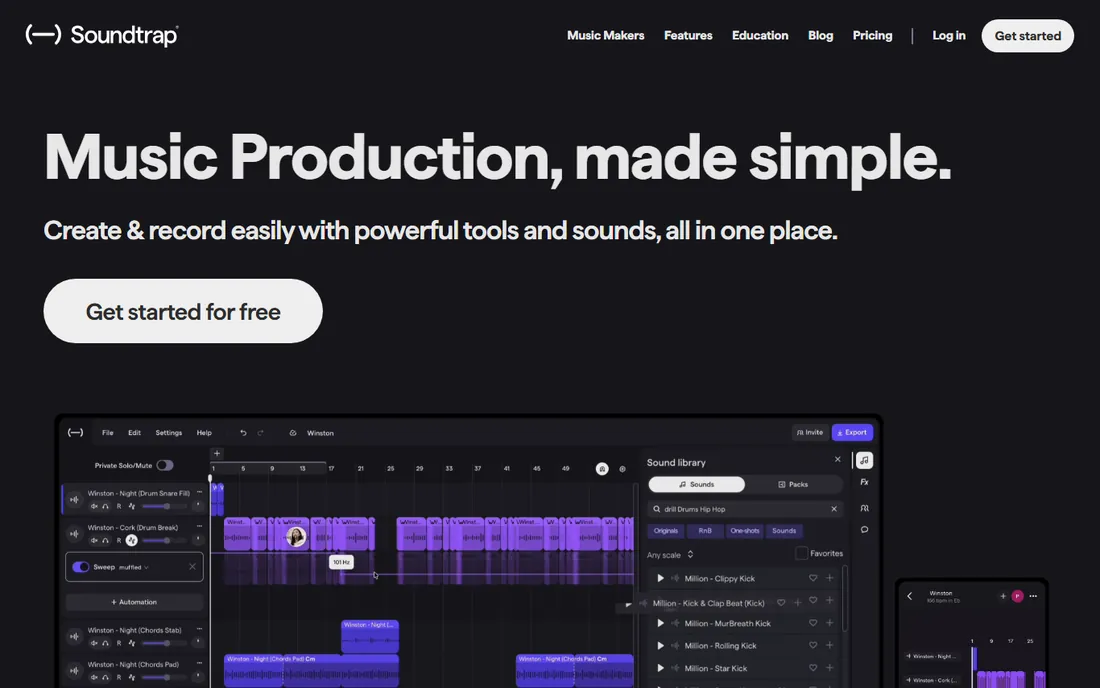This screenshot has height=688, width=1100.
Task: Click bar 25 on the timeline ruler
Action: [391, 468]
